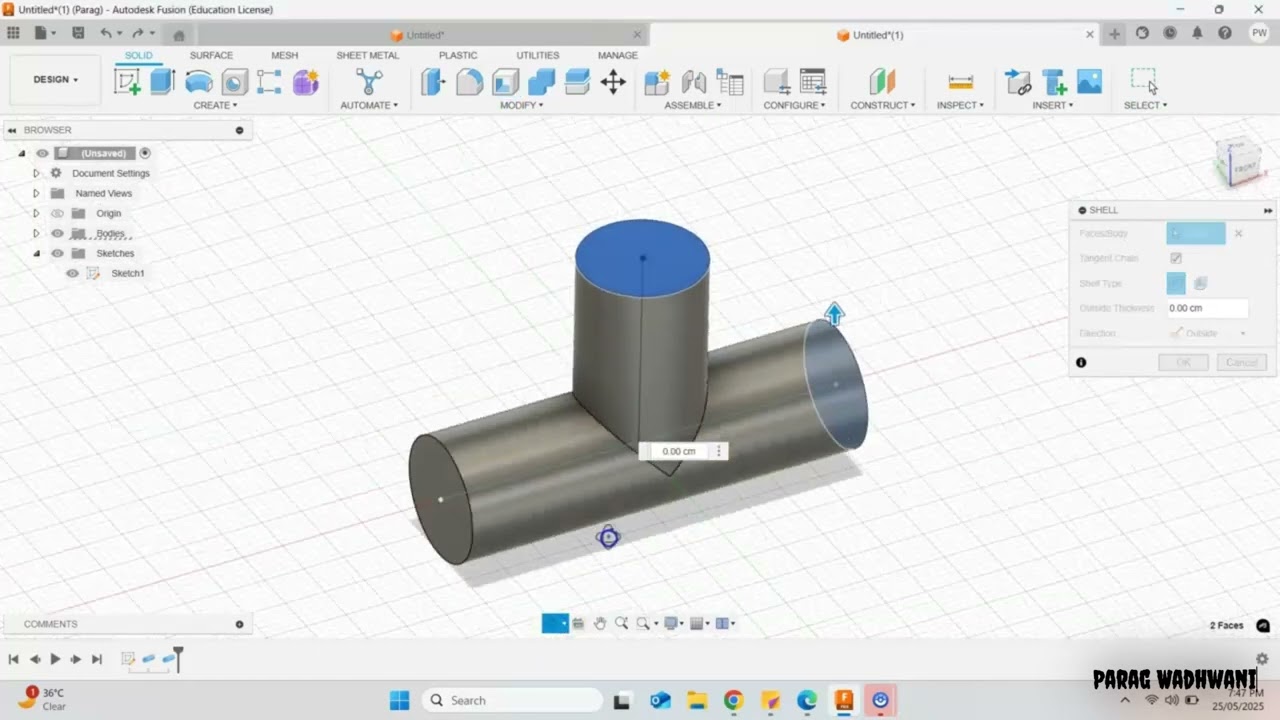Select the Move/Copy tool
This screenshot has width=1280, height=720.
point(613,82)
